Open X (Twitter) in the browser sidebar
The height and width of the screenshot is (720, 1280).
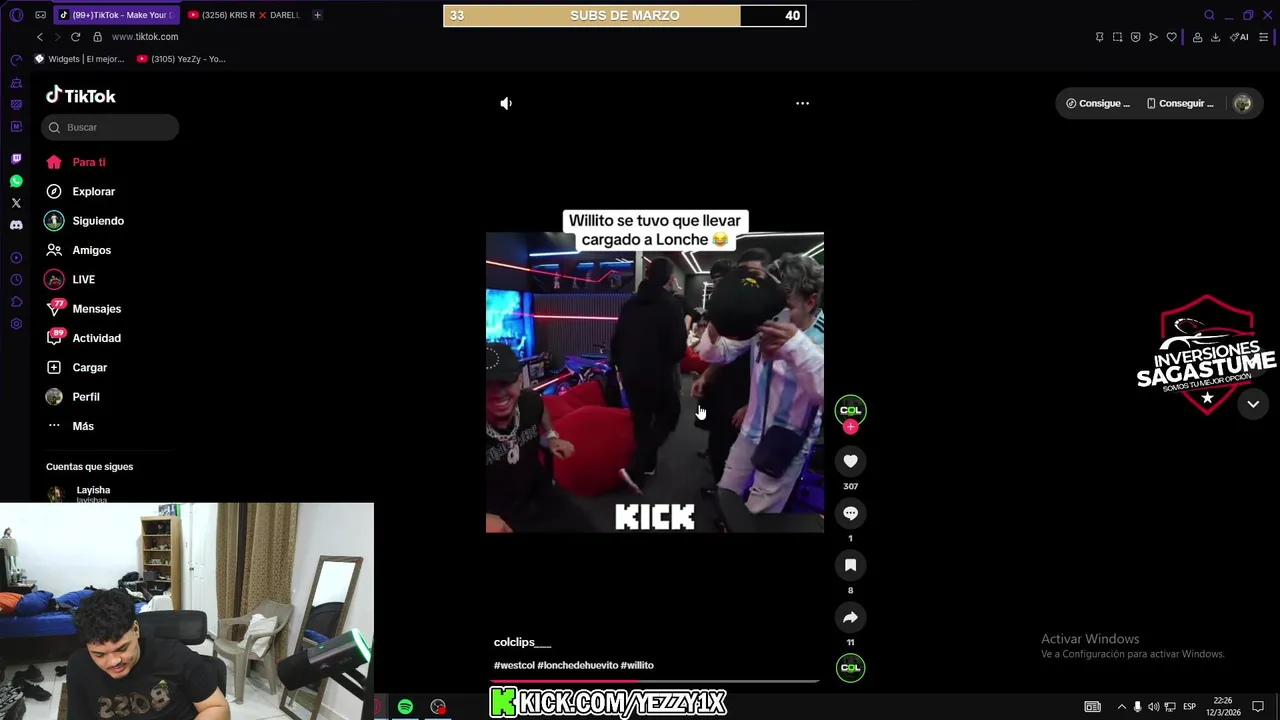point(16,203)
